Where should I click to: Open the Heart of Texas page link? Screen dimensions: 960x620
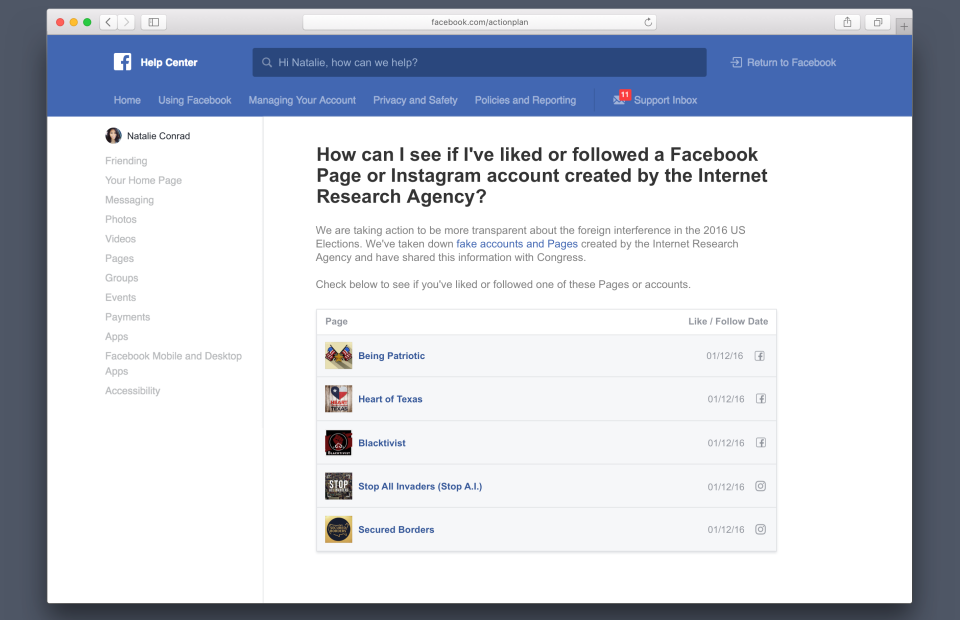[x=390, y=399]
